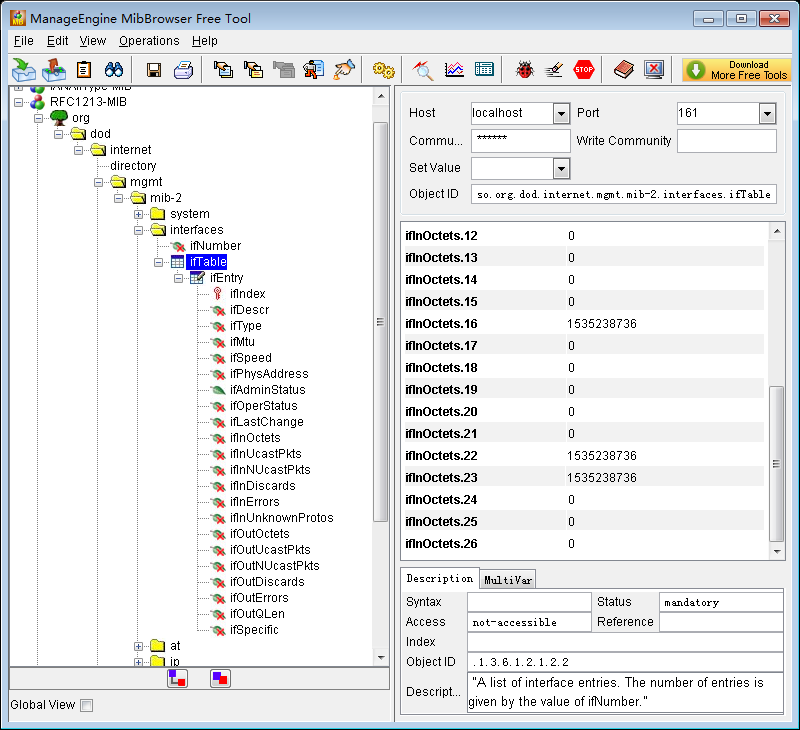800x730 pixels.
Task: Select the directory node in the tree
Action: (133, 166)
